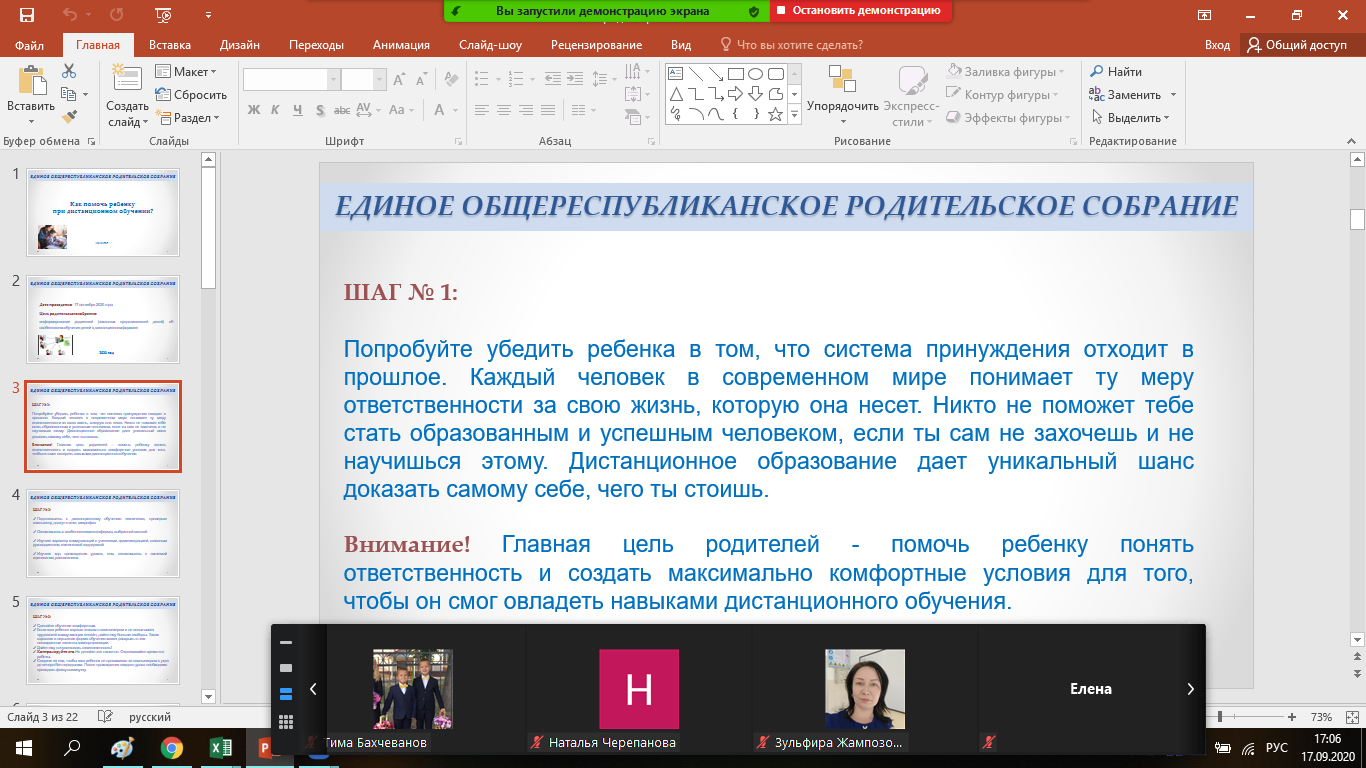Click the decrease font size icon
The image size is (1366, 768).
pos(420,80)
